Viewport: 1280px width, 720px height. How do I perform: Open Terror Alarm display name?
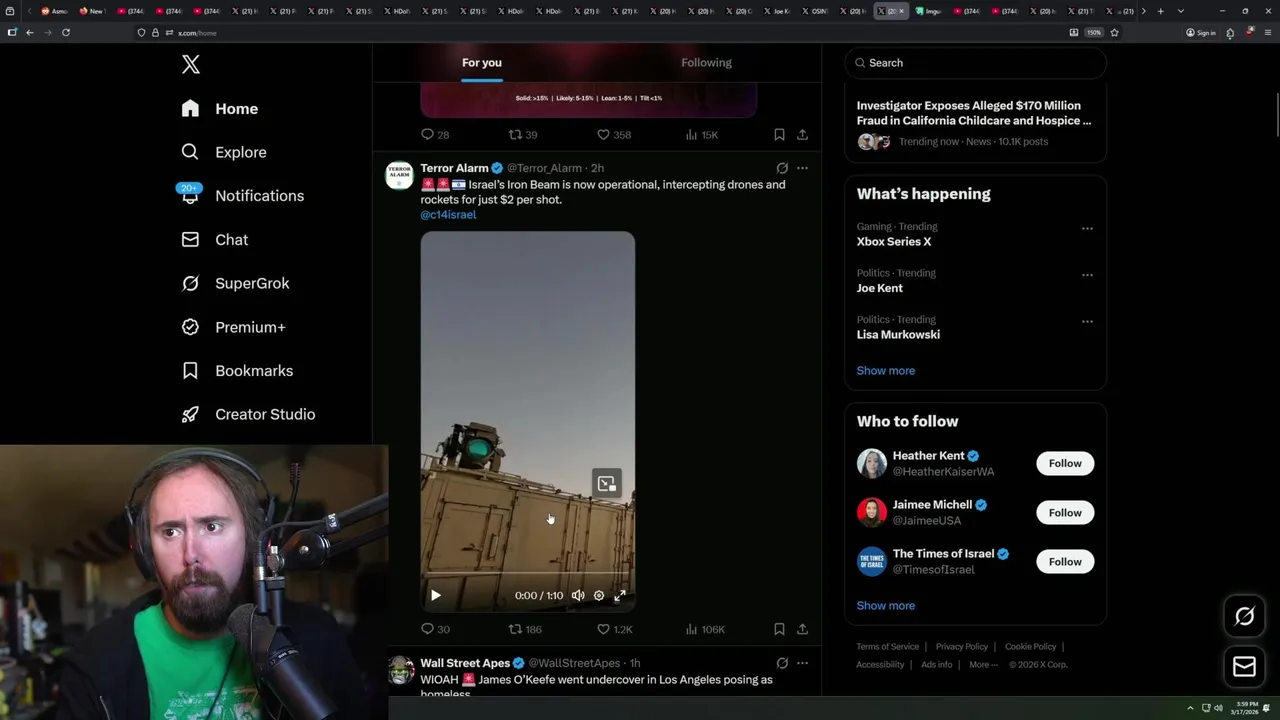click(x=454, y=168)
